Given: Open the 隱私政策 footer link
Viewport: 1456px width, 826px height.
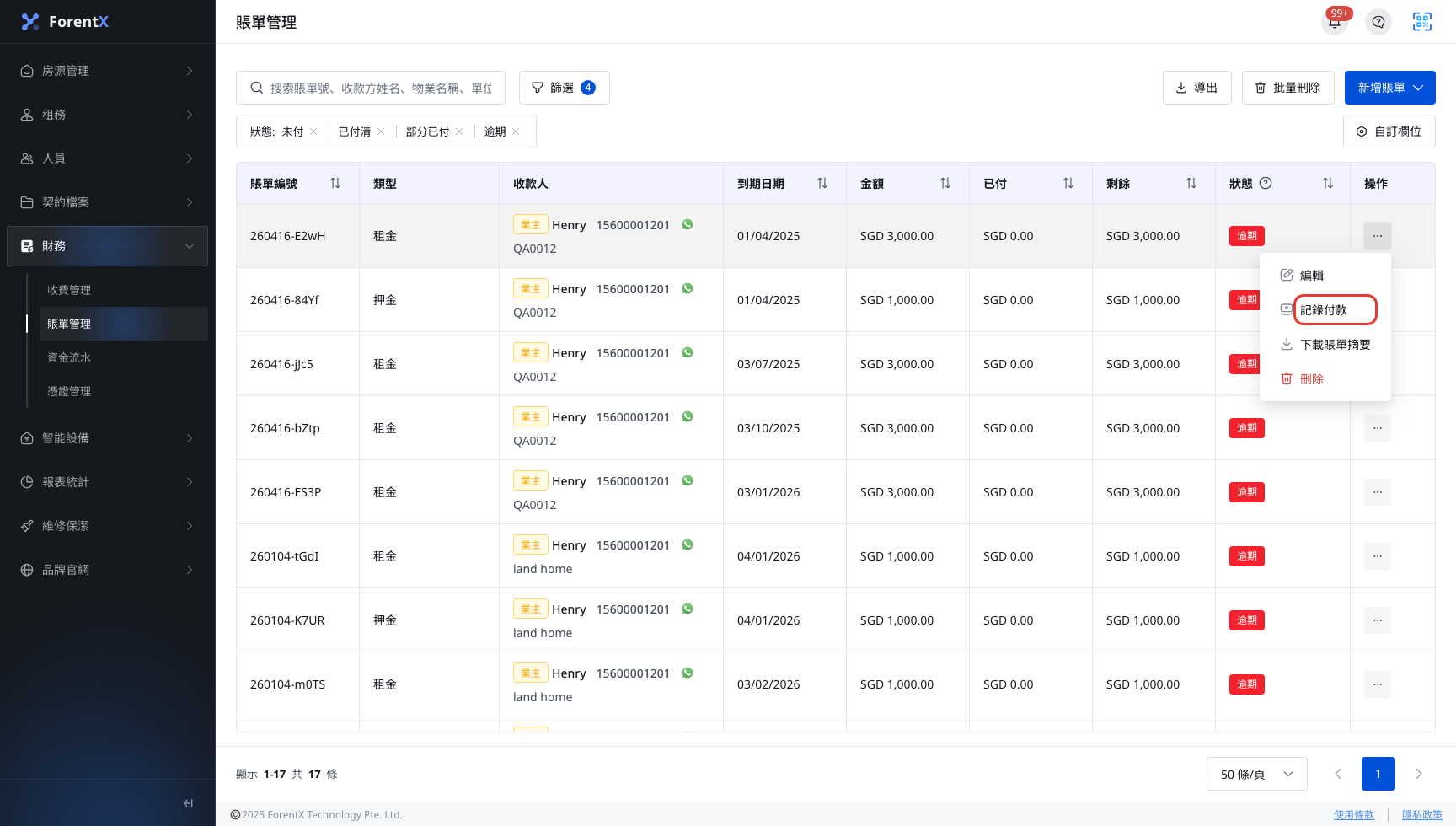Looking at the screenshot, I should pos(1422,814).
